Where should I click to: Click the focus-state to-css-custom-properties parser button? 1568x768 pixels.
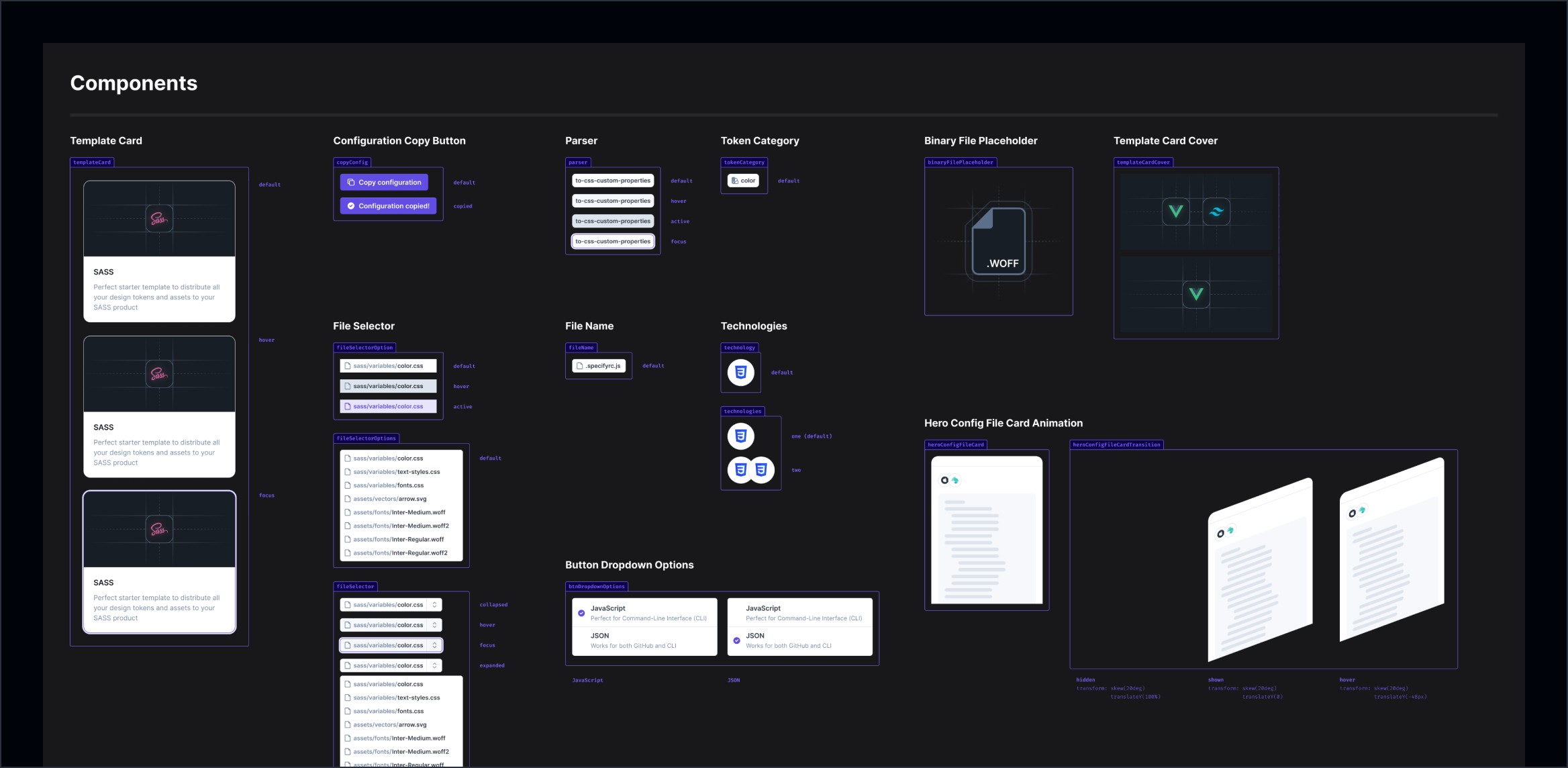612,242
